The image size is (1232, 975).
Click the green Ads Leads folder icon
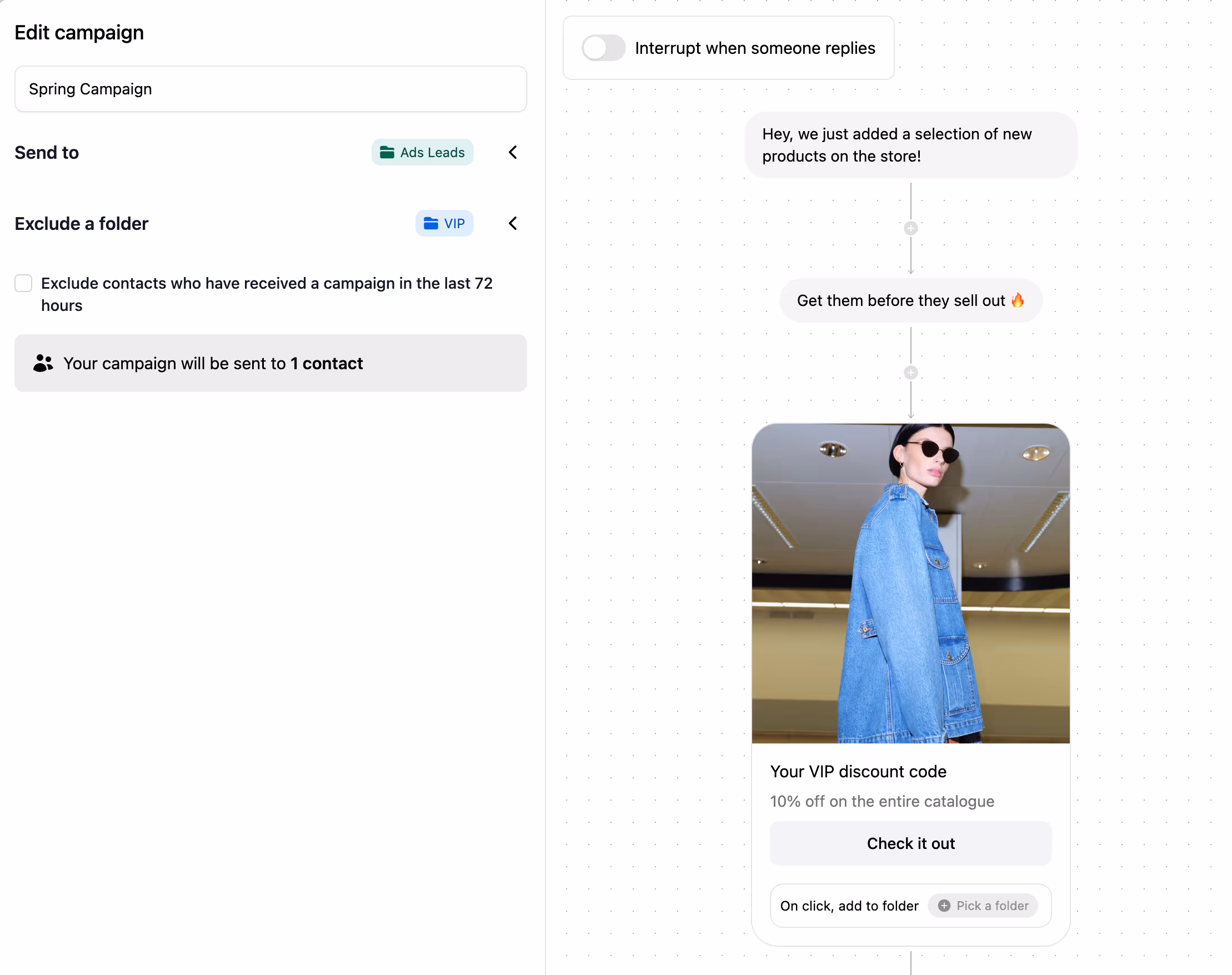tap(387, 153)
